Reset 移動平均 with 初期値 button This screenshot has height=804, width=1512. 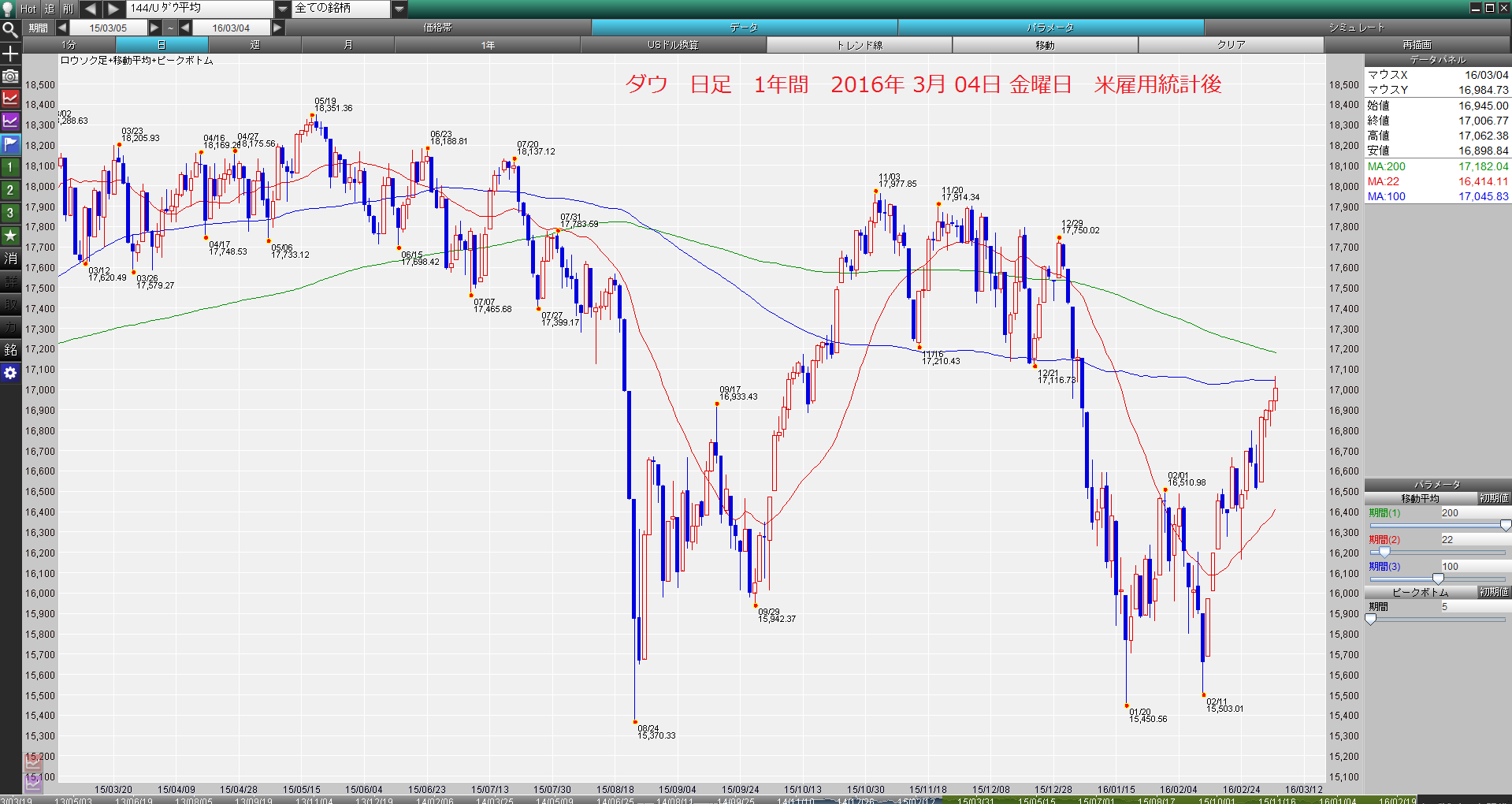1494,498
